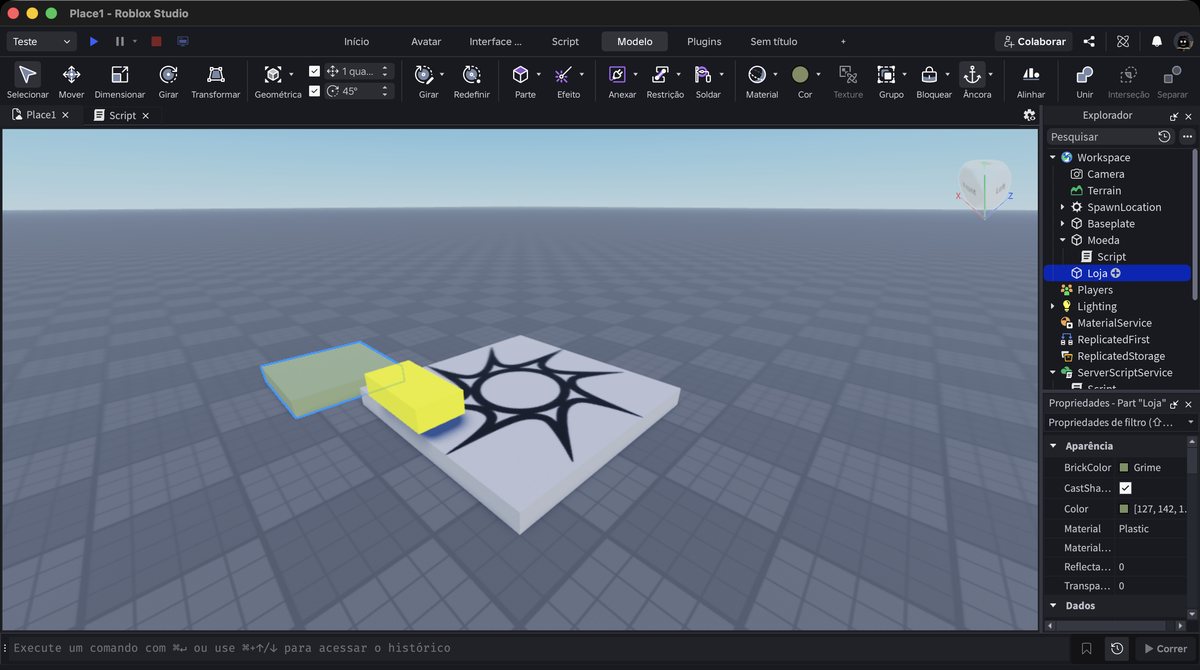Click the bookmark icon in command bar
Image resolution: width=1200 pixels, height=670 pixels.
pos(1087,648)
